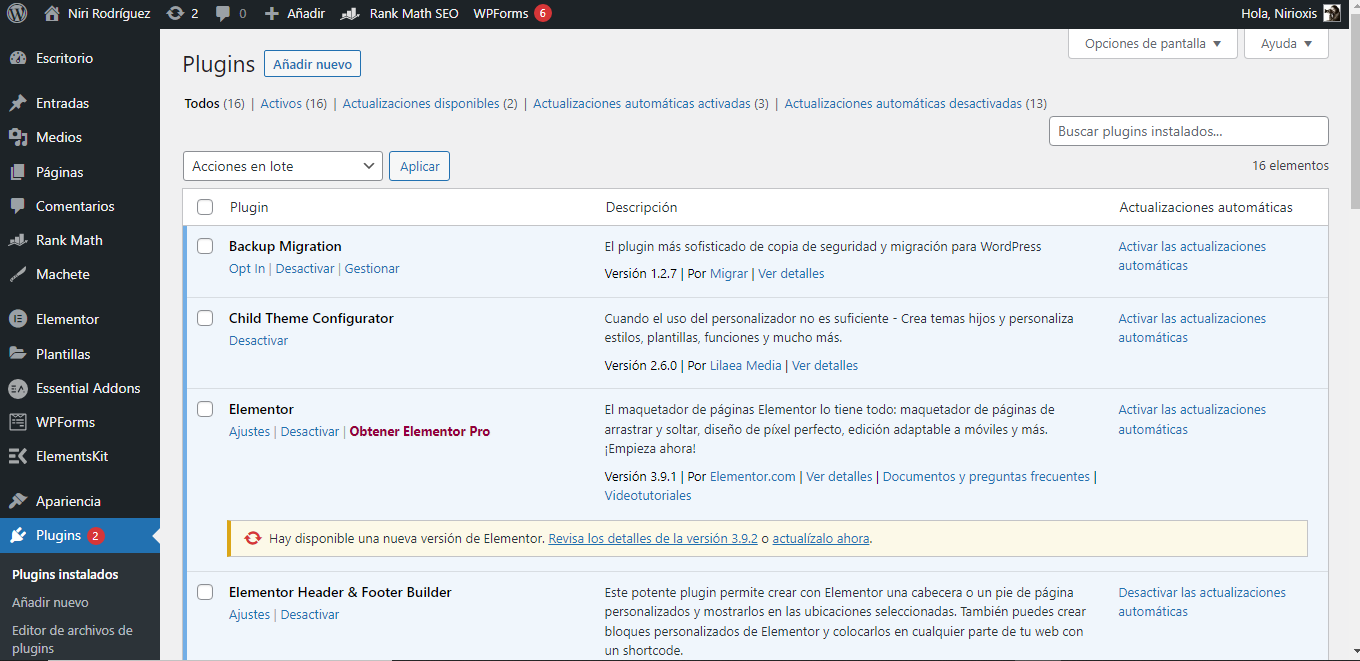Open the comments bubble icon in admin bar

[223, 14]
